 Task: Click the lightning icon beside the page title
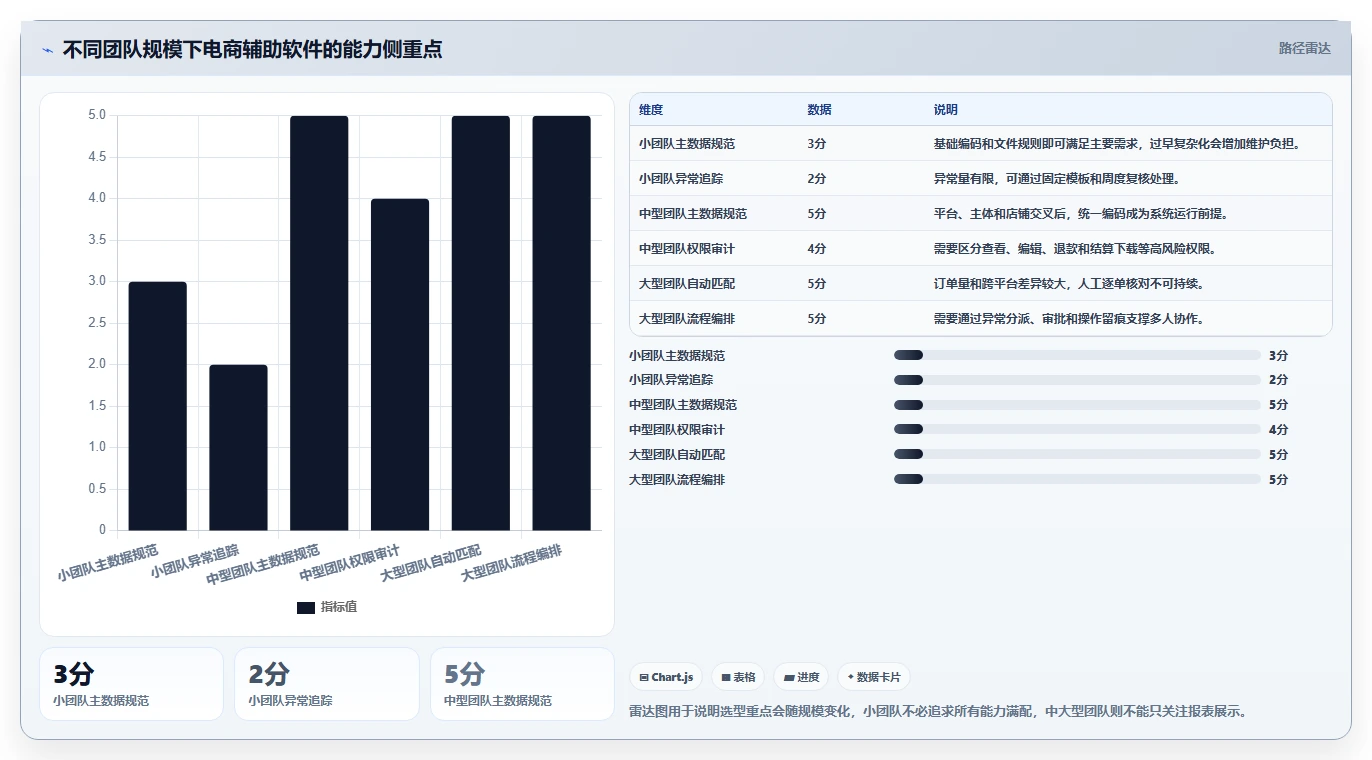(x=47, y=49)
